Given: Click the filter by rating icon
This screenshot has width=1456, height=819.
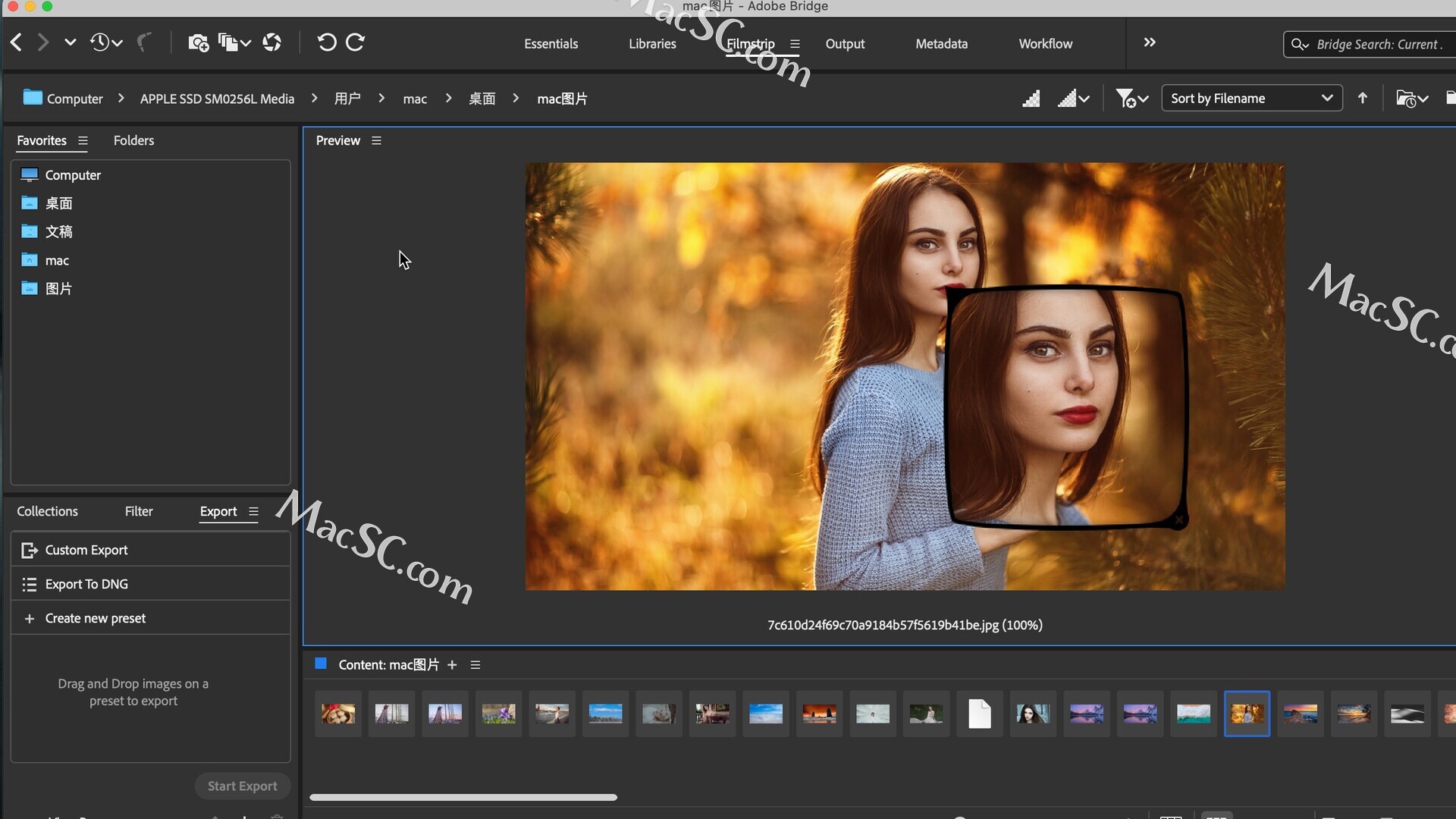Looking at the screenshot, I should (1131, 98).
